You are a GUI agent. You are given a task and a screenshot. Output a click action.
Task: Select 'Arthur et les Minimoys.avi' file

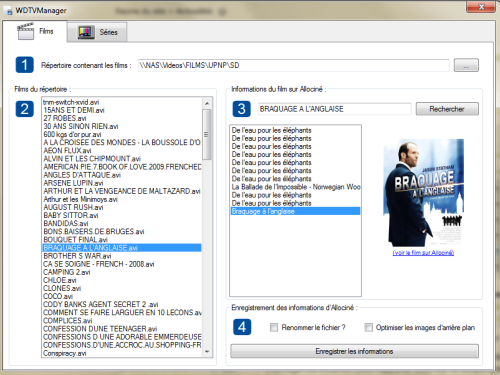point(122,199)
